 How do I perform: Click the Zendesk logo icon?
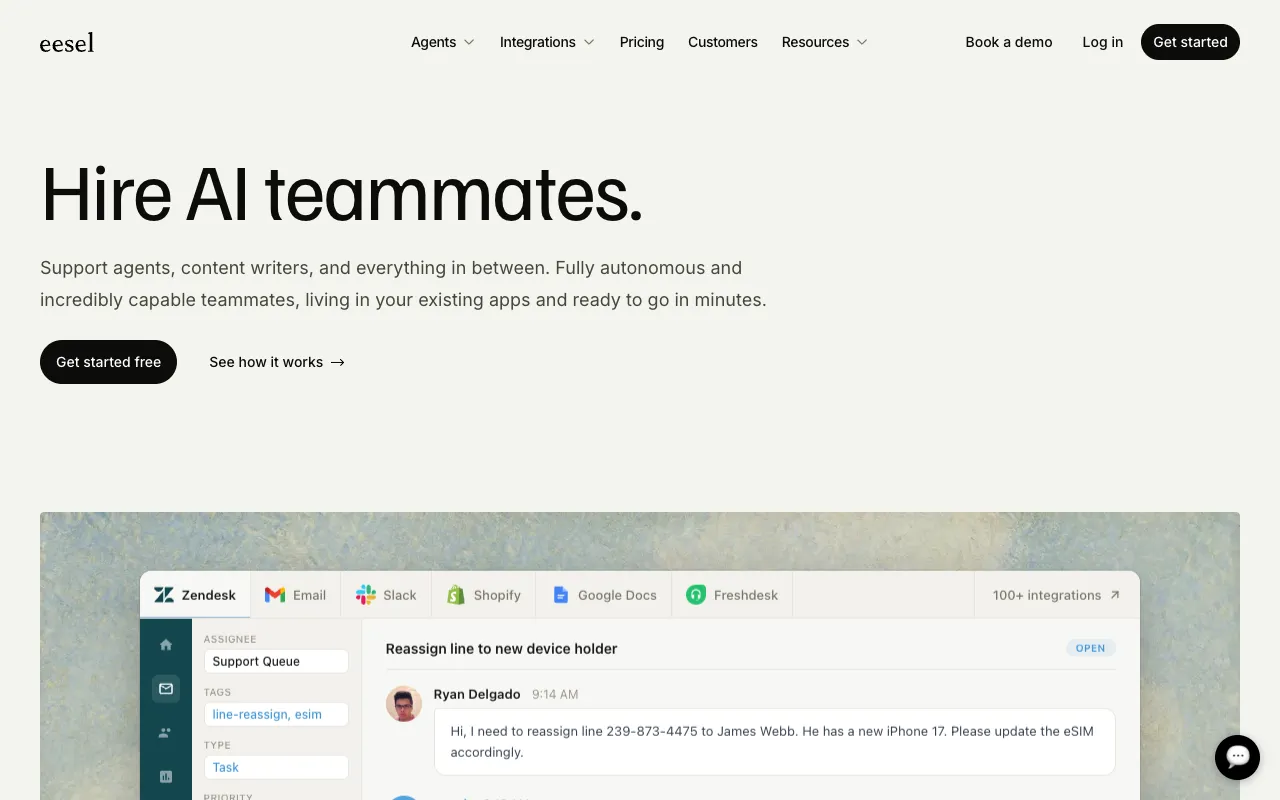tap(164, 595)
